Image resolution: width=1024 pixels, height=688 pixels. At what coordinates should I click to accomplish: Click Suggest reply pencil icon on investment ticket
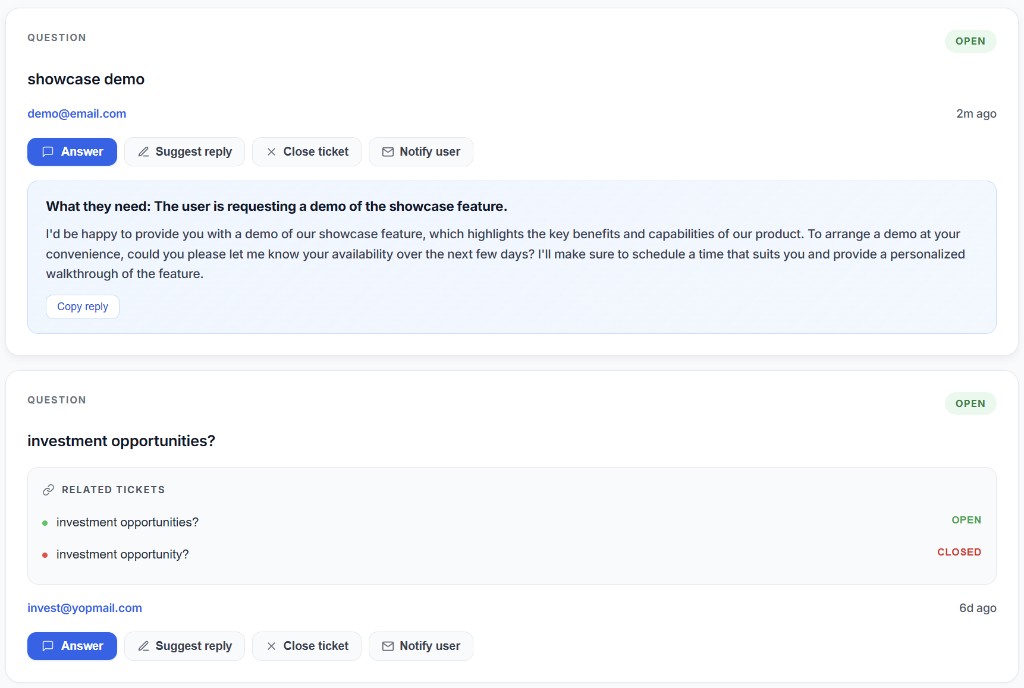click(x=144, y=646)
